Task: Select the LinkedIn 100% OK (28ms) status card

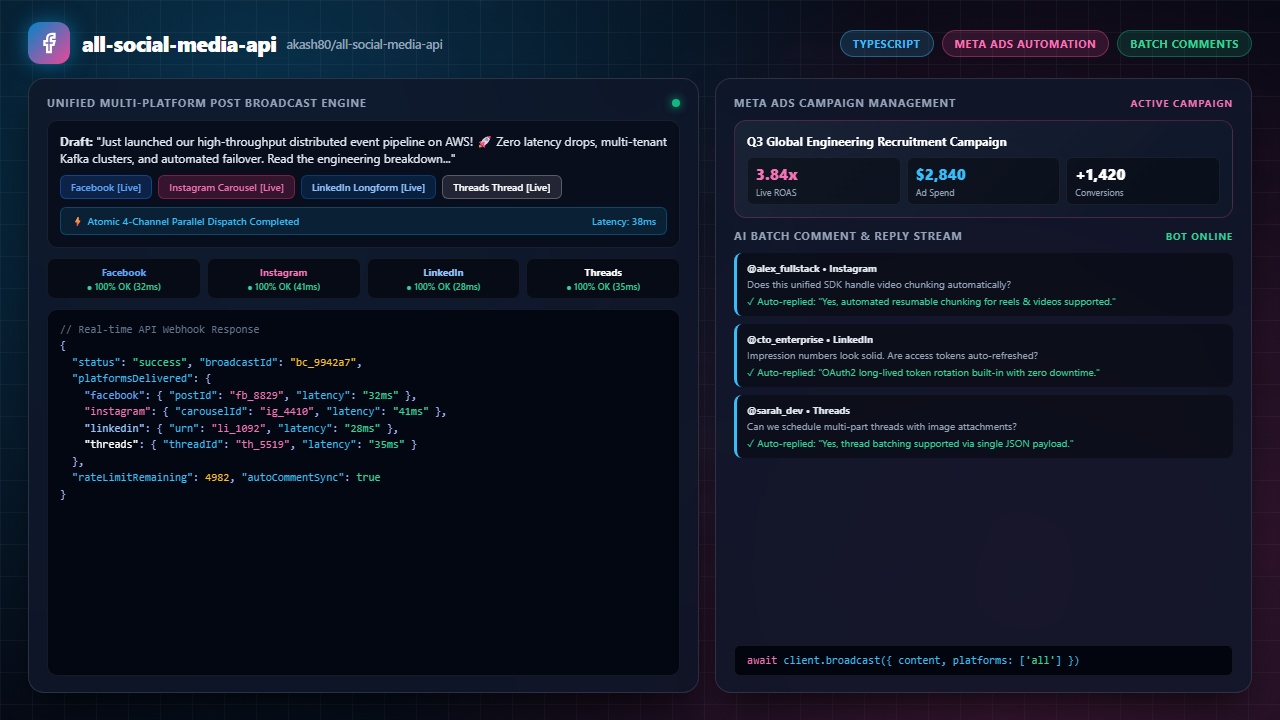Action: (x=443, y=279)
